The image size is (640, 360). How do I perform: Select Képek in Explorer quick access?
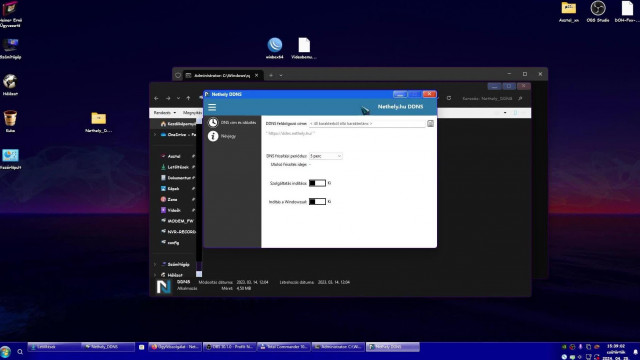173,189
